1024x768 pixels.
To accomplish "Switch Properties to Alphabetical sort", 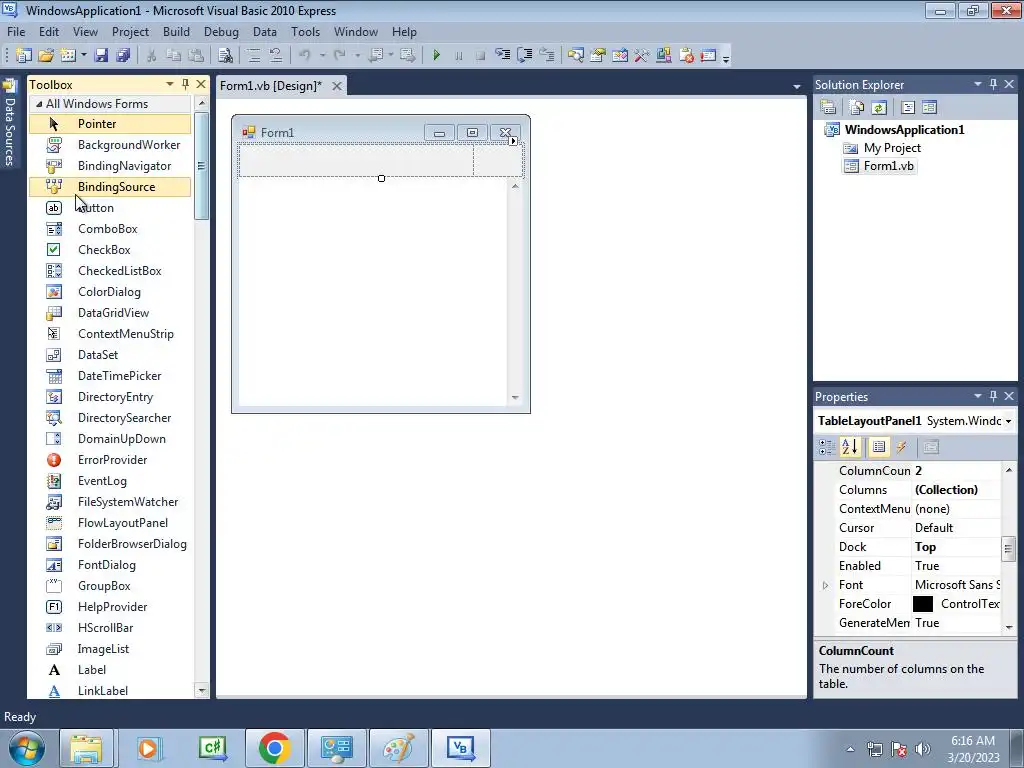I will (850, 447).
